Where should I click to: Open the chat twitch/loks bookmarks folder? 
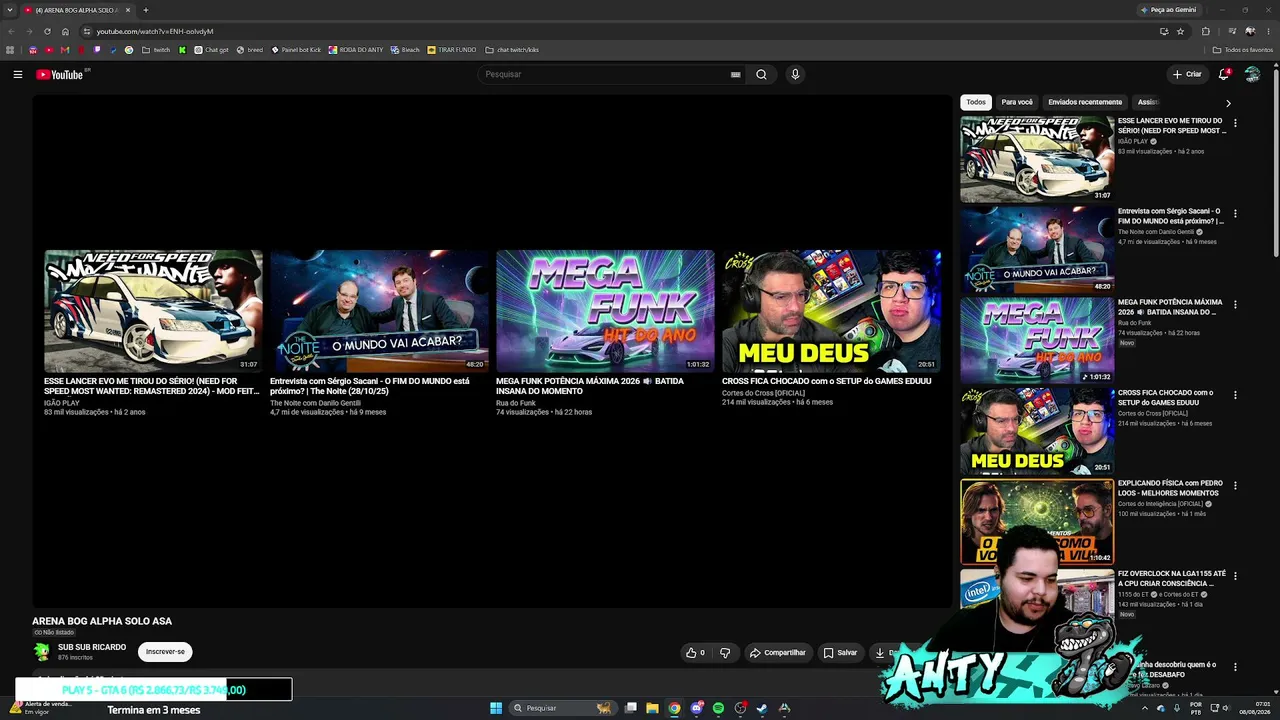point(512,50)
